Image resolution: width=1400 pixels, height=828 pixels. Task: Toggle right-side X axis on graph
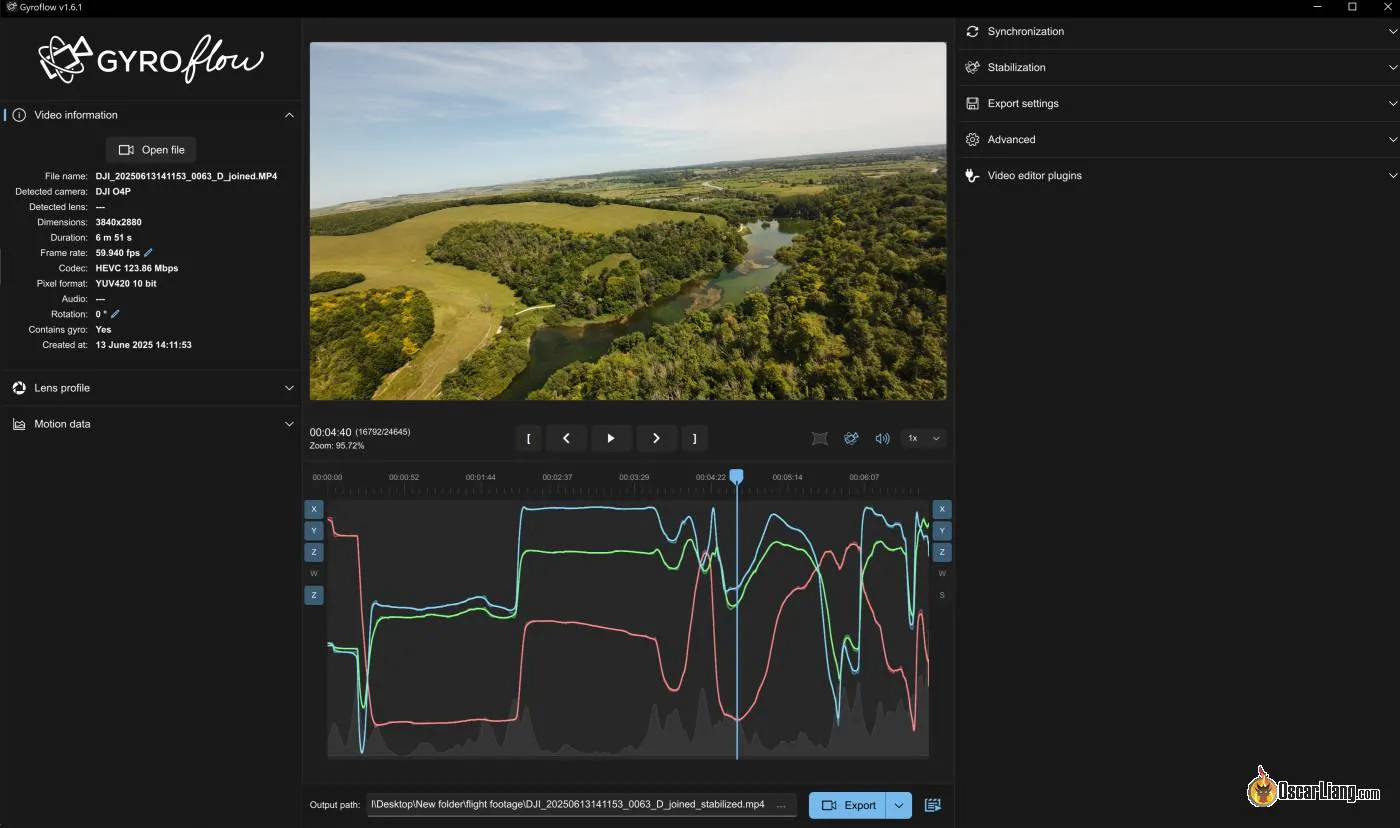pyautogui.click(x=942, y=509)
